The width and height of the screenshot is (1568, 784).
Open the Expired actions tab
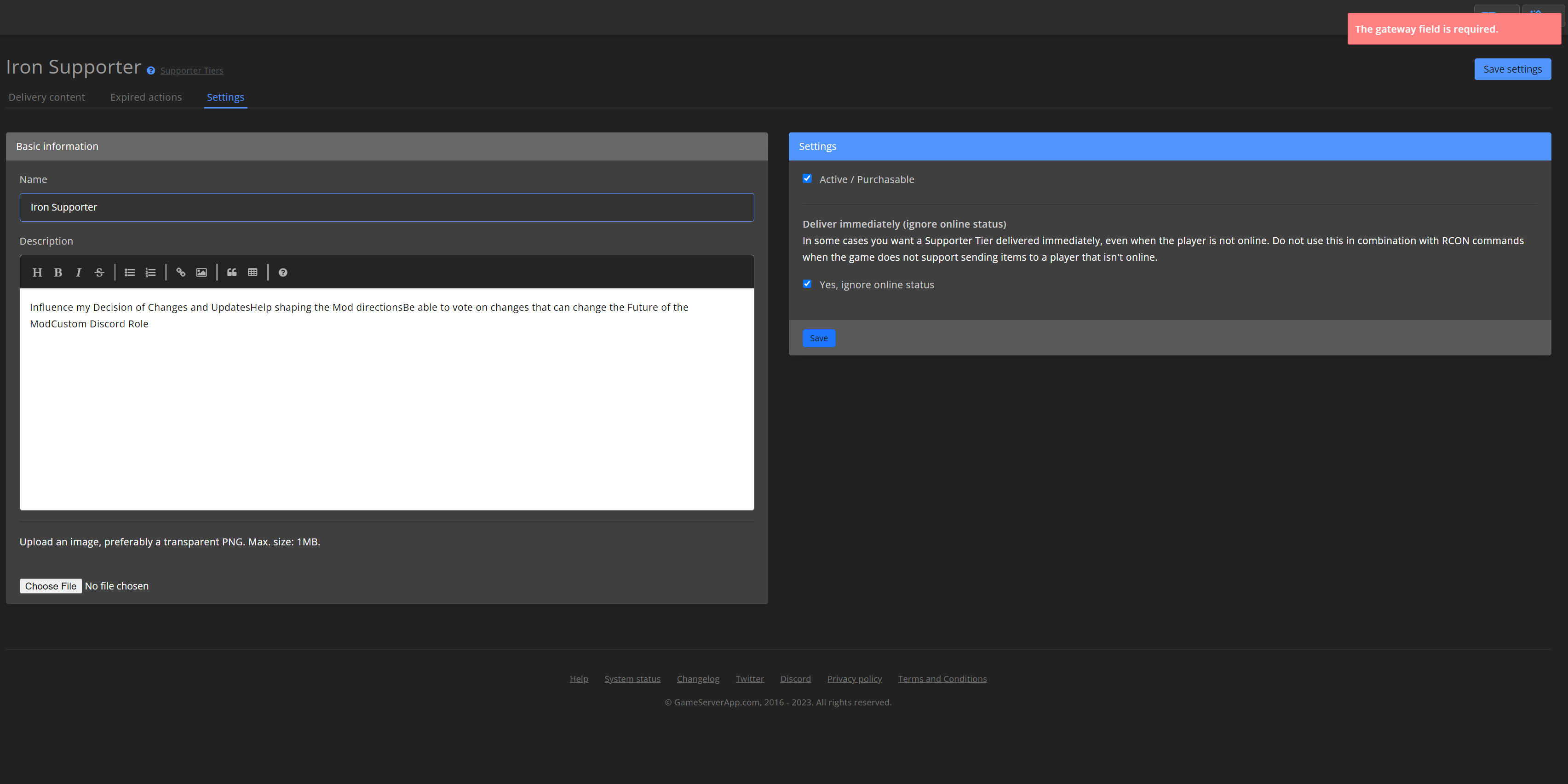145,97
